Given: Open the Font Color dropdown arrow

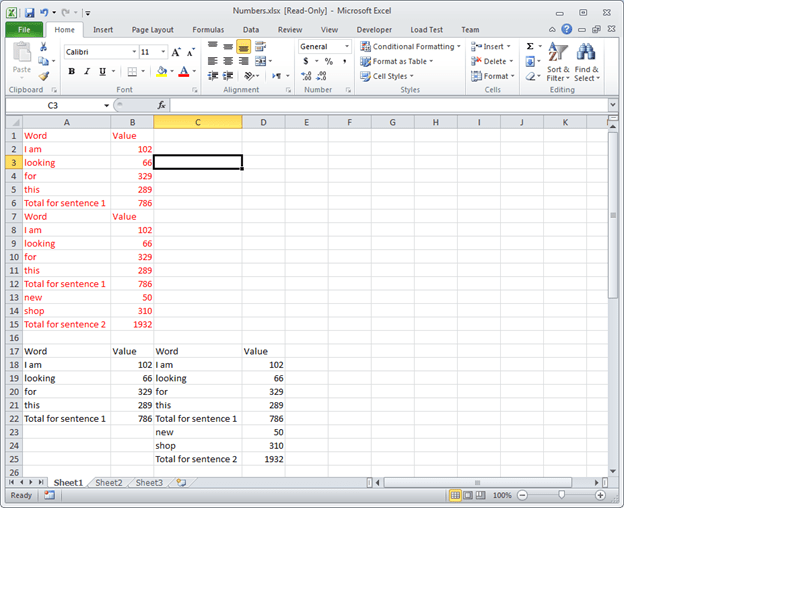Looking at the screenshot, I should click(x=194, y=71).
